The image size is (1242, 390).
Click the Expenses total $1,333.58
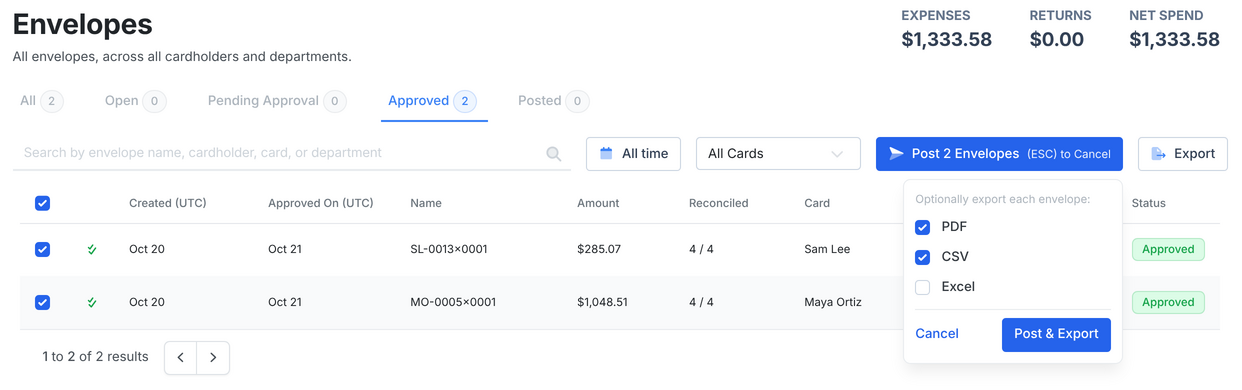pos(947,40)
